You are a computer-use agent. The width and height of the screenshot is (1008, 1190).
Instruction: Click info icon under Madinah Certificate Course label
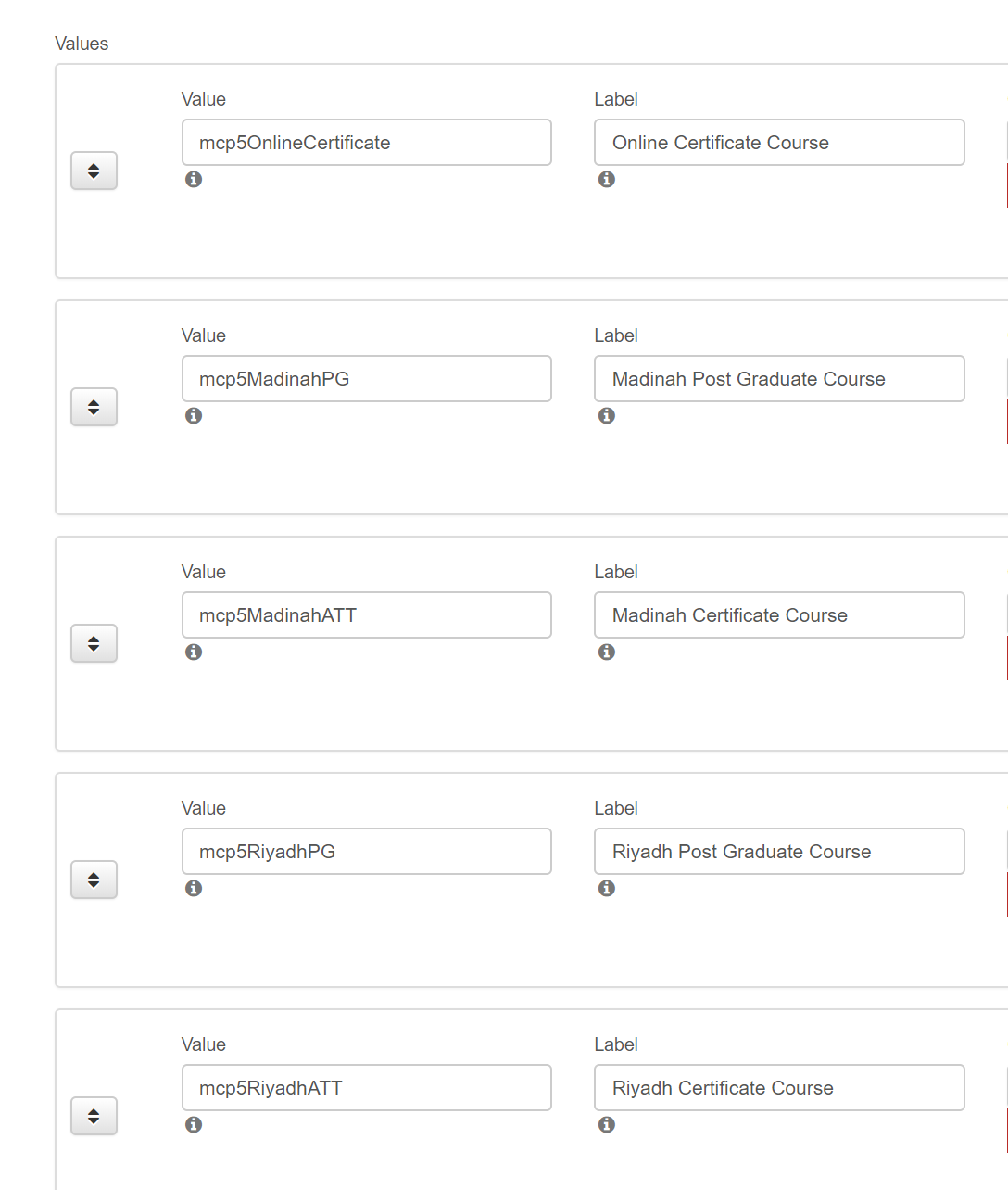coord(607,652)
